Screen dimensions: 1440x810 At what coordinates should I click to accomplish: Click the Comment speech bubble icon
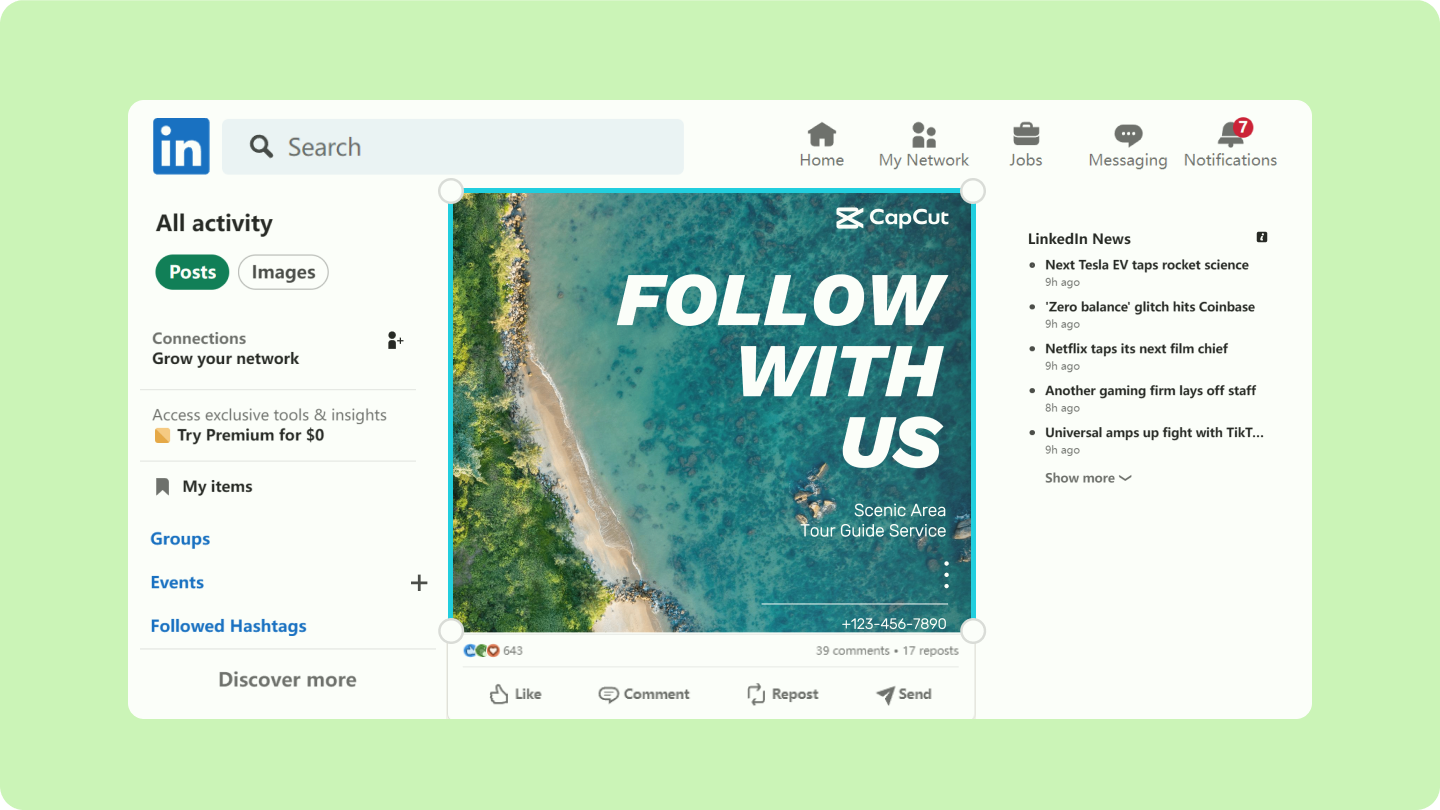(x=608, y=694)
